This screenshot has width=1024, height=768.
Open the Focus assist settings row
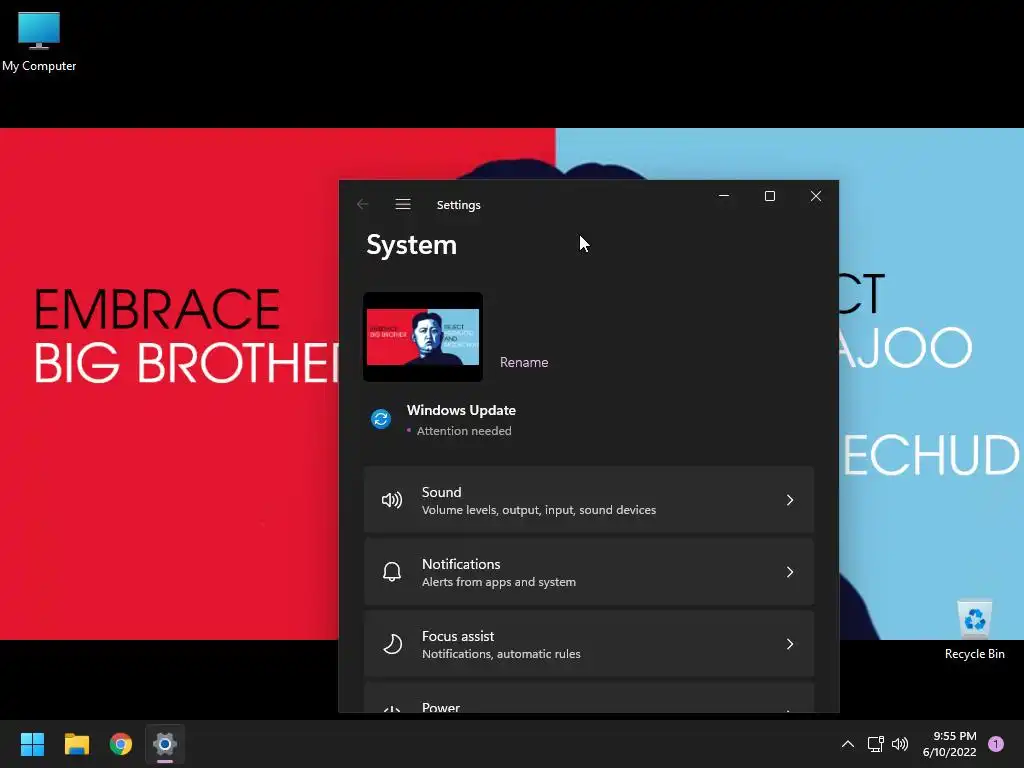pyautogui.click(x=589, y=644)
